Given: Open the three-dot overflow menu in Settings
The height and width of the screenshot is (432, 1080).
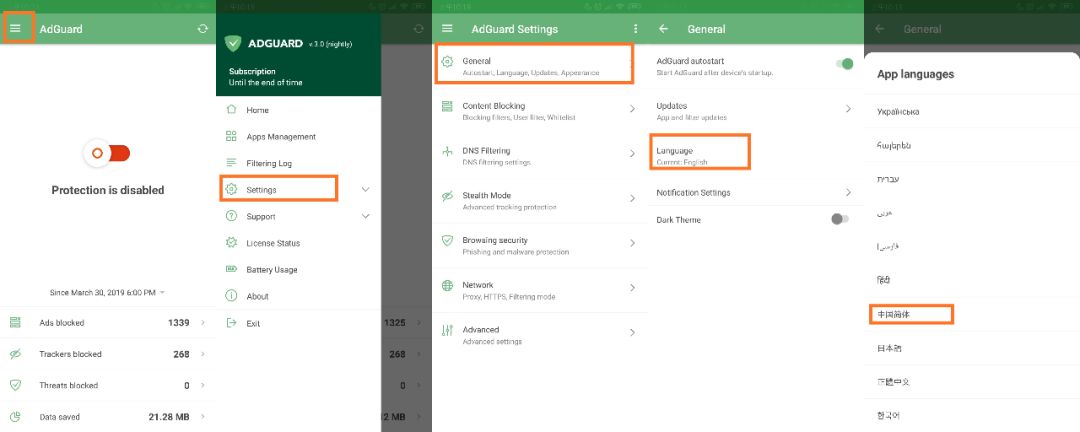Looking at the screenshot, I should tap(635, 29).
